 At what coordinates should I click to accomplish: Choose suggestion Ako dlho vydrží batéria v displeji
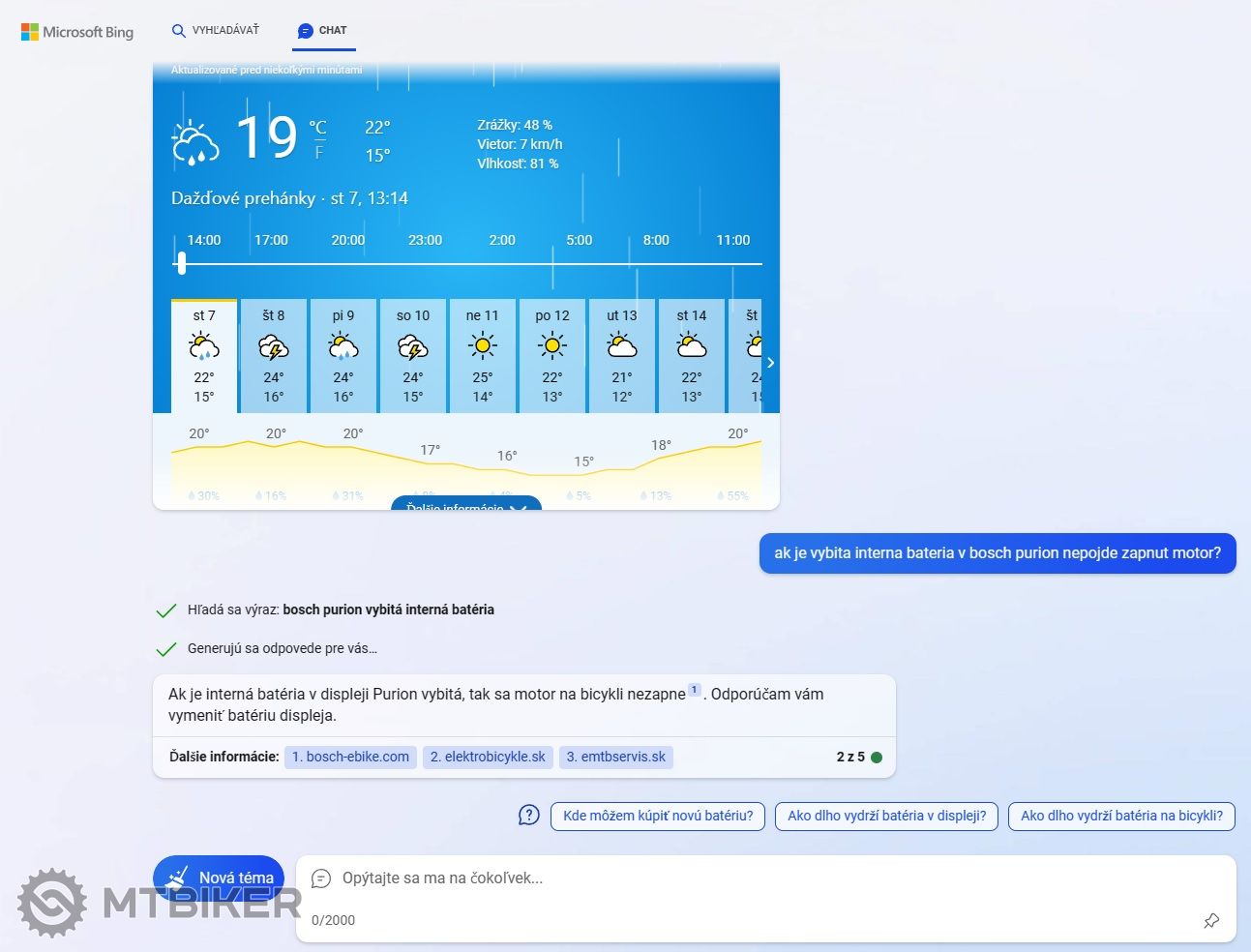[886, 816]
